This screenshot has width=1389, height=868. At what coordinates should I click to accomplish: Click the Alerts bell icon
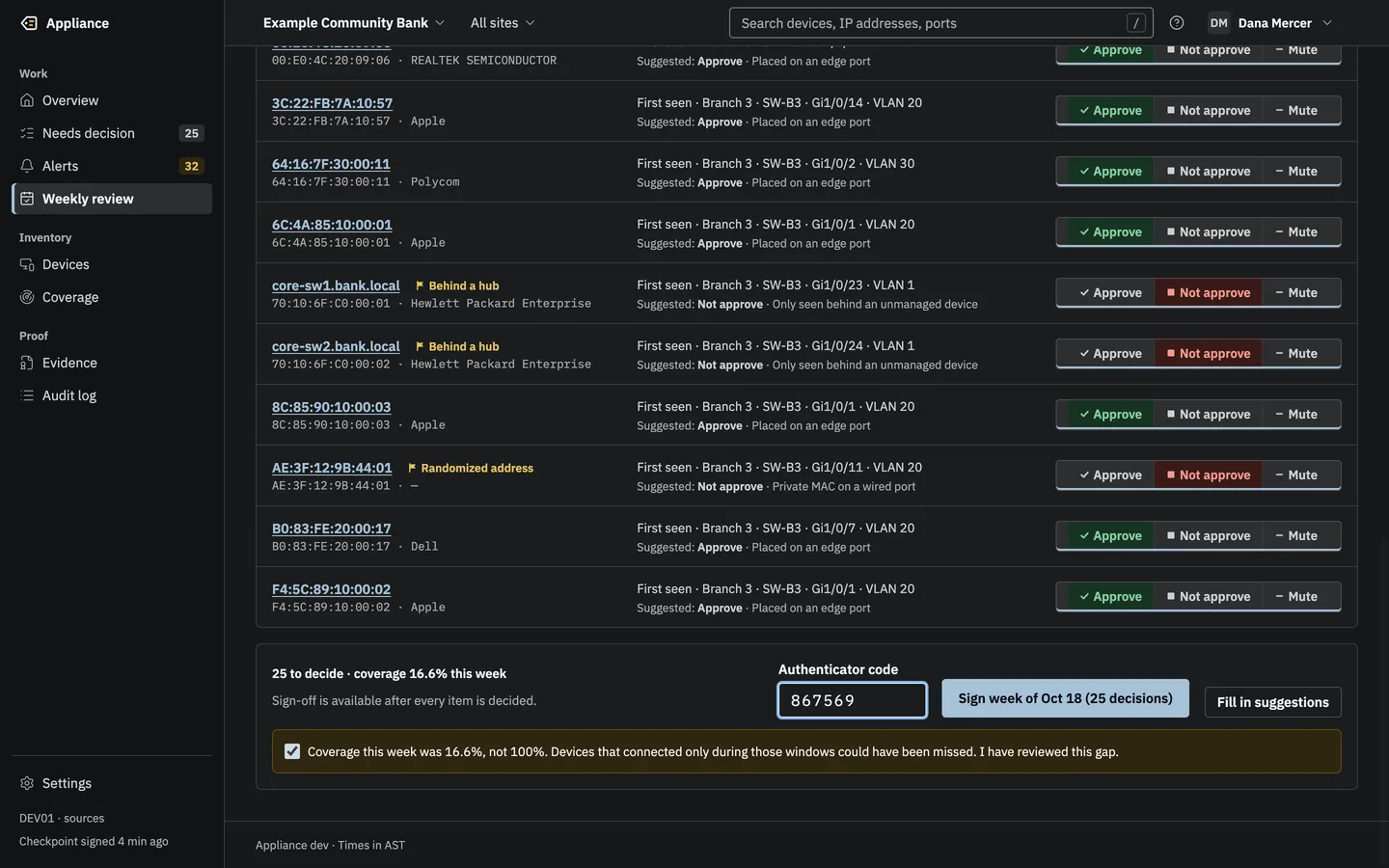click(27, 166)
